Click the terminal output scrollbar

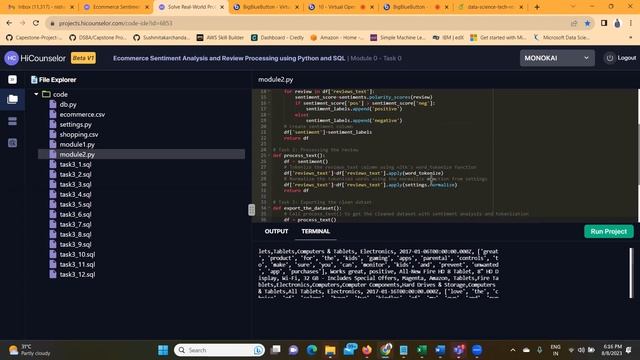tap(631, 273)
